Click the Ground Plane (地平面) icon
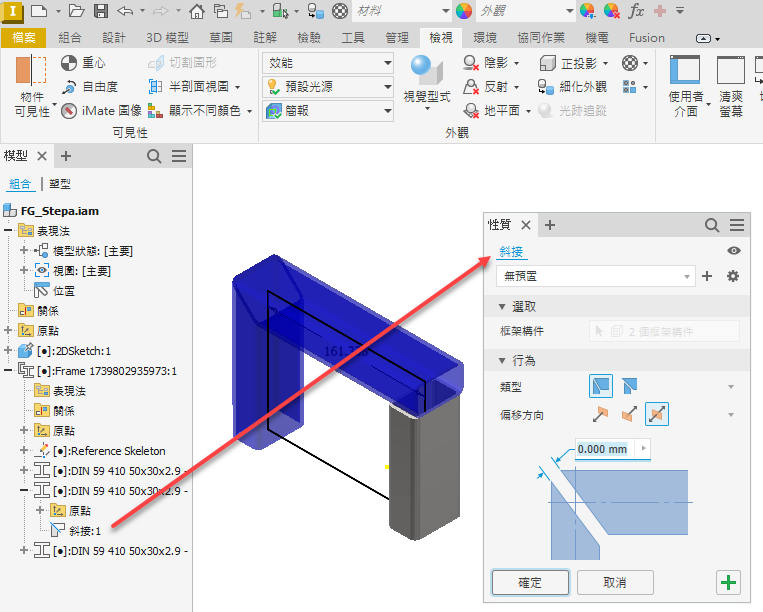The height and width of the screenshot is (612, 763). [471, 111]
